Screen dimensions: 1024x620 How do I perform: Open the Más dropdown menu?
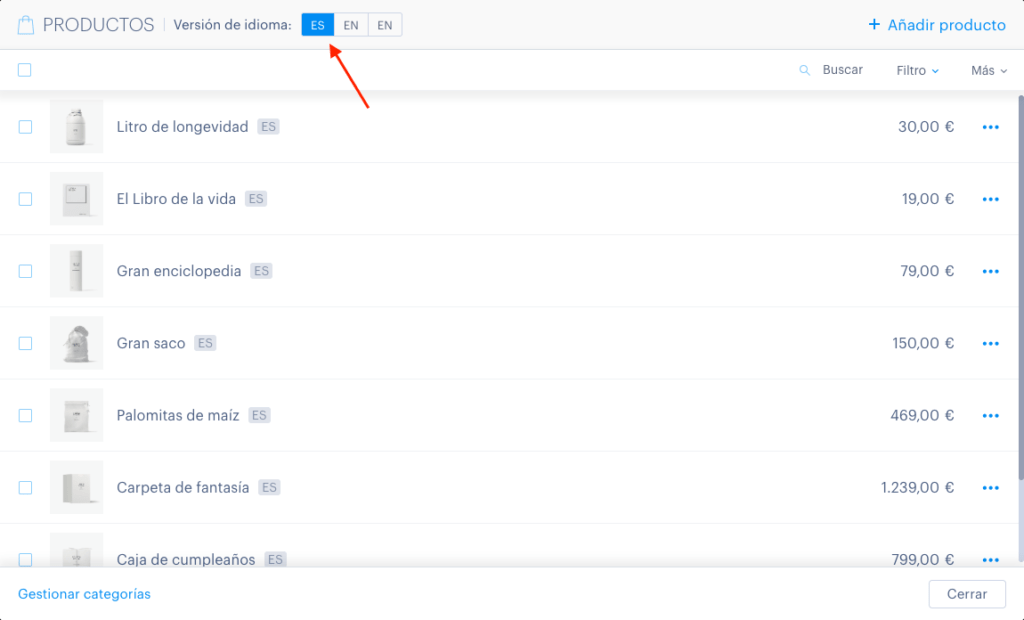[x=989, y=71]
